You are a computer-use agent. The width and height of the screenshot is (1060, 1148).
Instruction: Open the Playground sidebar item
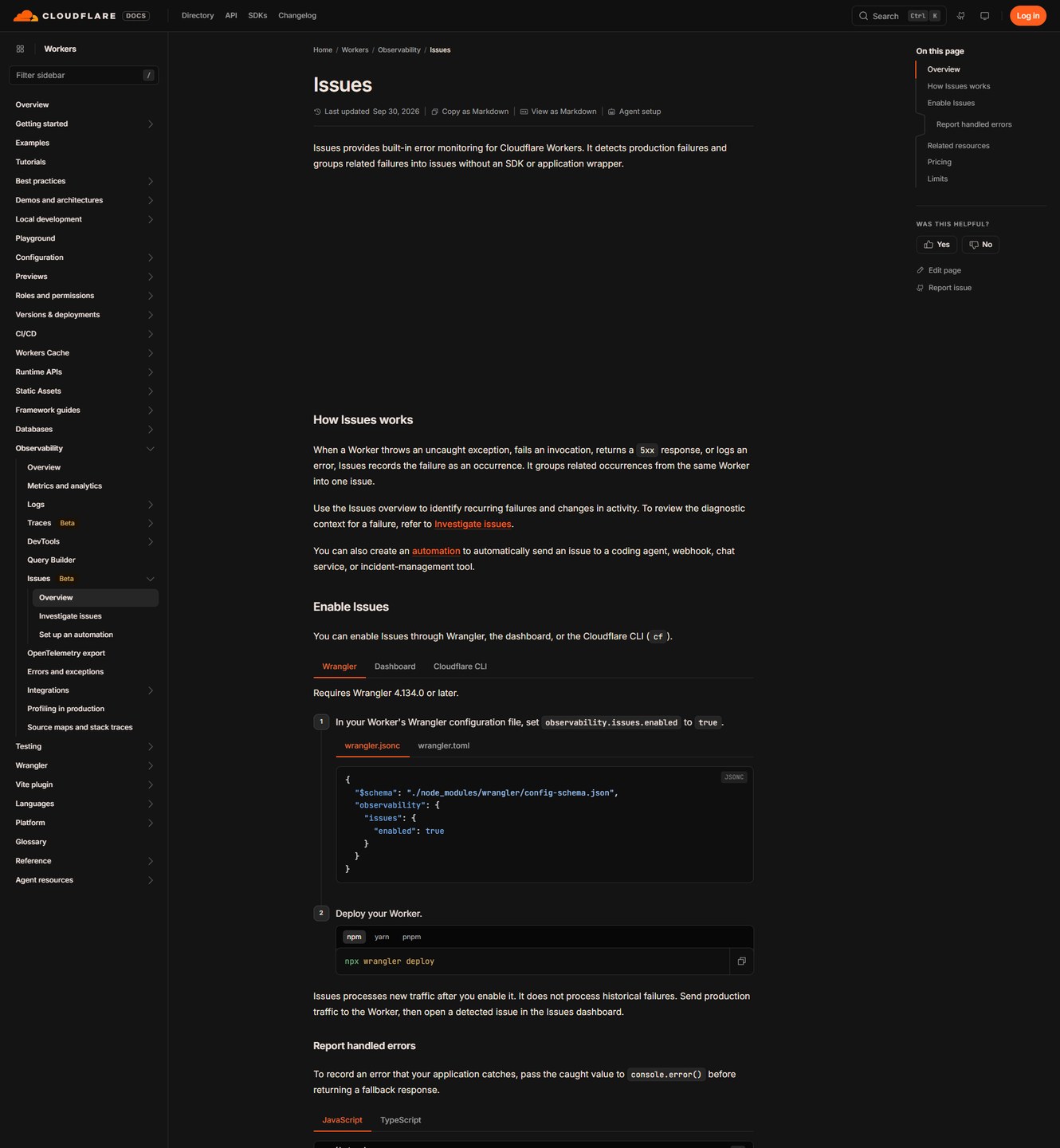coord(35,238)
